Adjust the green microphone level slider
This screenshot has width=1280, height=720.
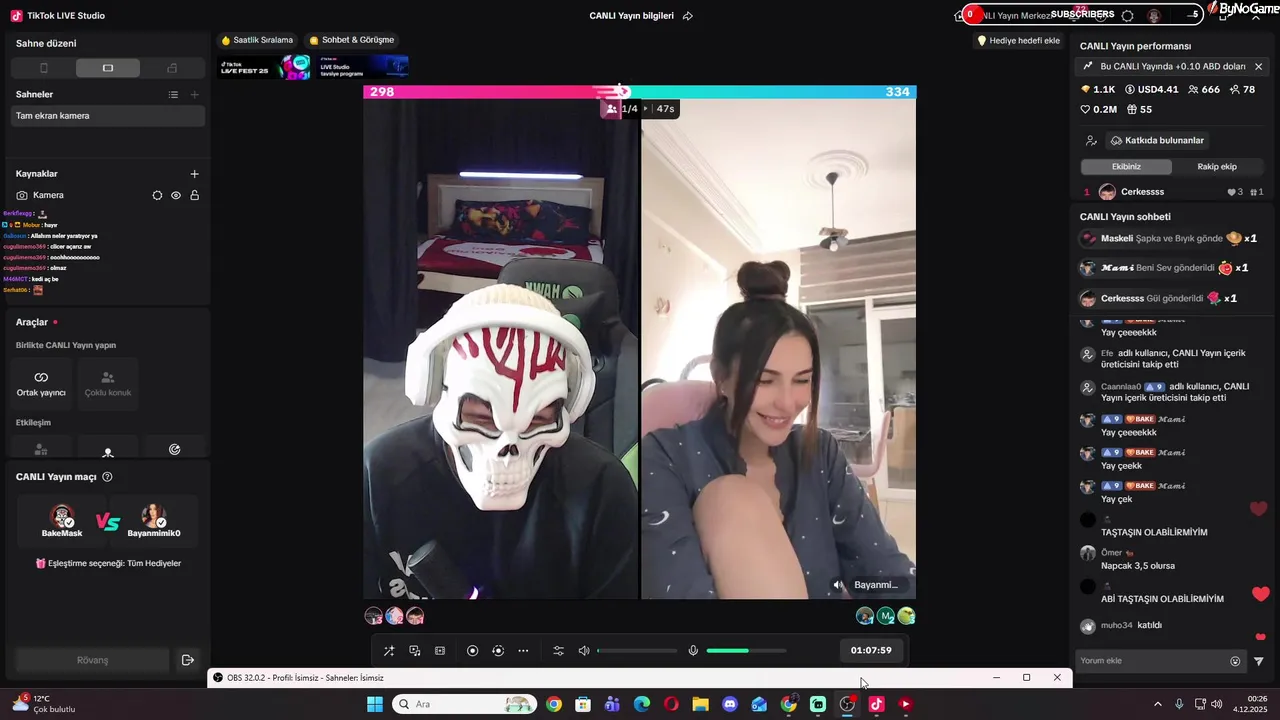(x=746, y=651)
